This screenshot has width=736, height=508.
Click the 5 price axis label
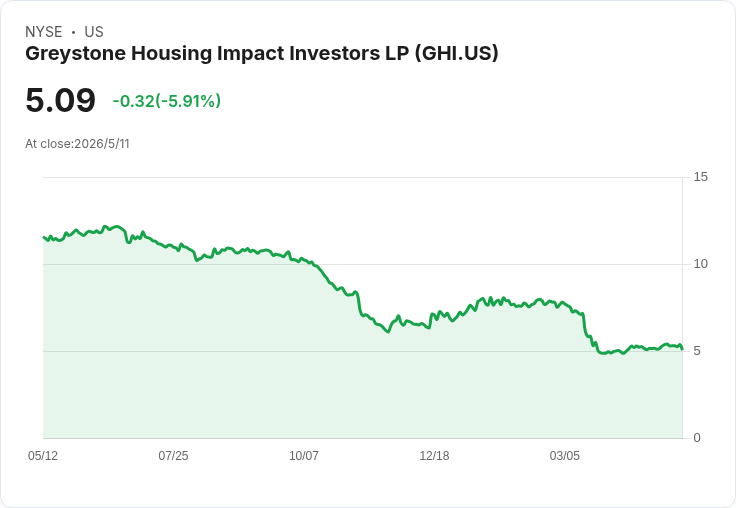[697, 351]
